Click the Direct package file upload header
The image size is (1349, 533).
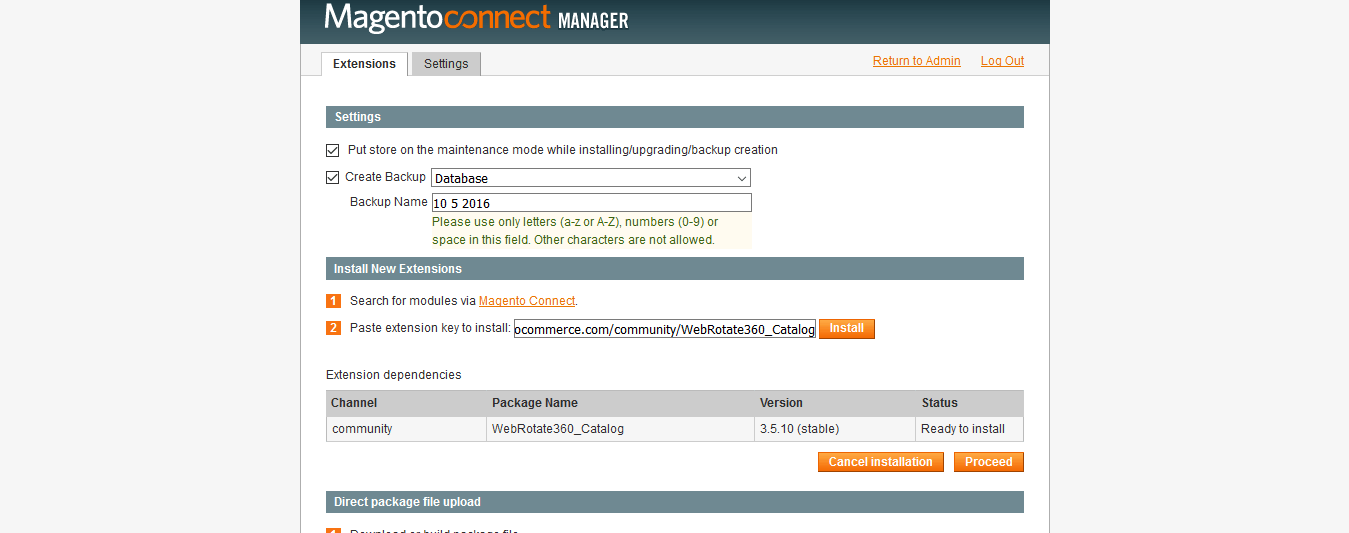pos(675,502)
